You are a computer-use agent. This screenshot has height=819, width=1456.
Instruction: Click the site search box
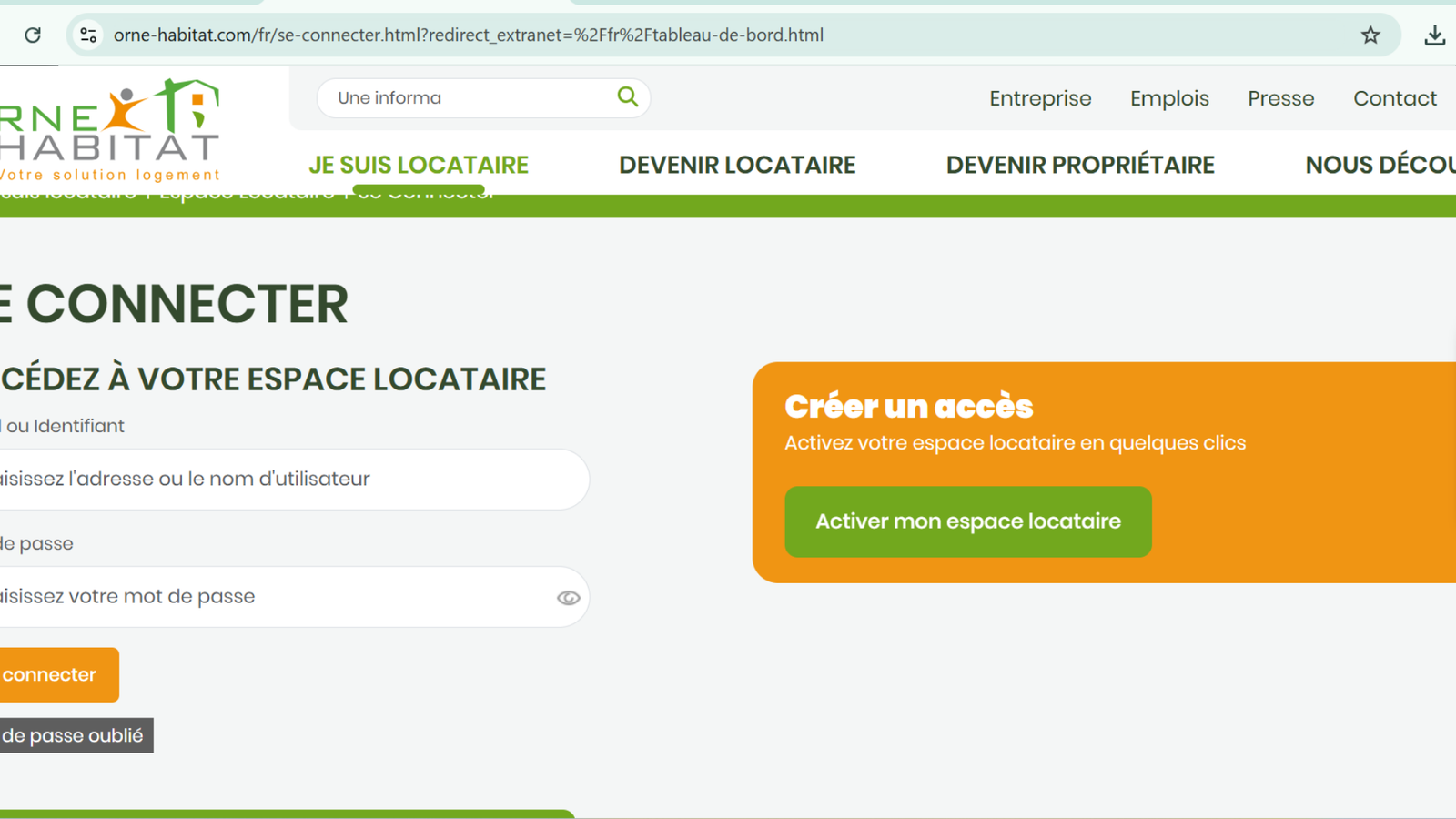[x=483, y=97]
